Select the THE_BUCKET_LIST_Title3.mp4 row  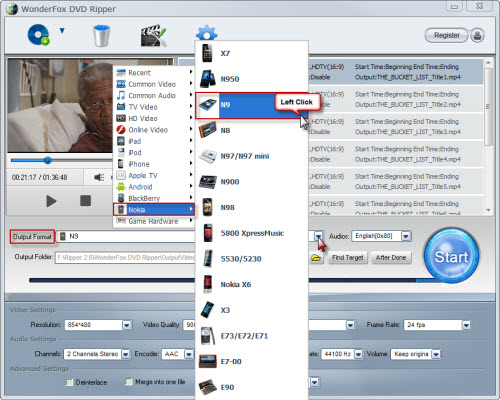tap(395, 127)
